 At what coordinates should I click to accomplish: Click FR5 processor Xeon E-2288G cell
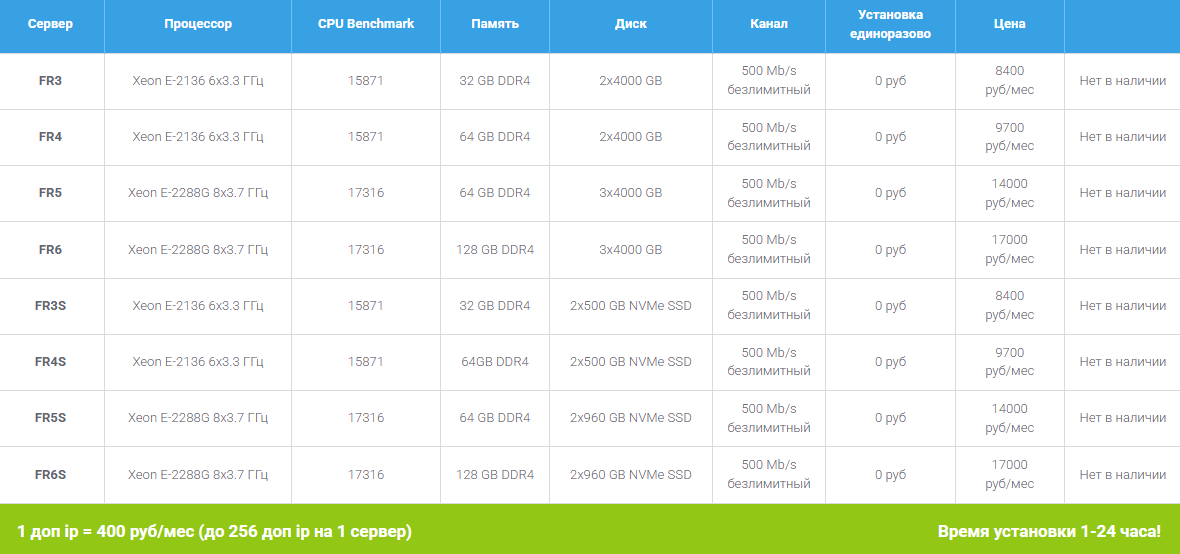(198, 193)
